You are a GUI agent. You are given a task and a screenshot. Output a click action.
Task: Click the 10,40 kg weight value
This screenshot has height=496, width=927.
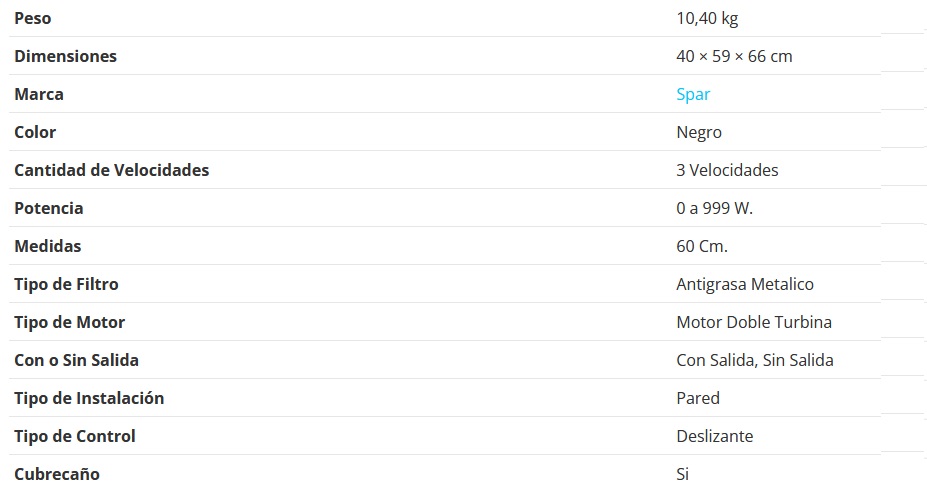[707, 18]
